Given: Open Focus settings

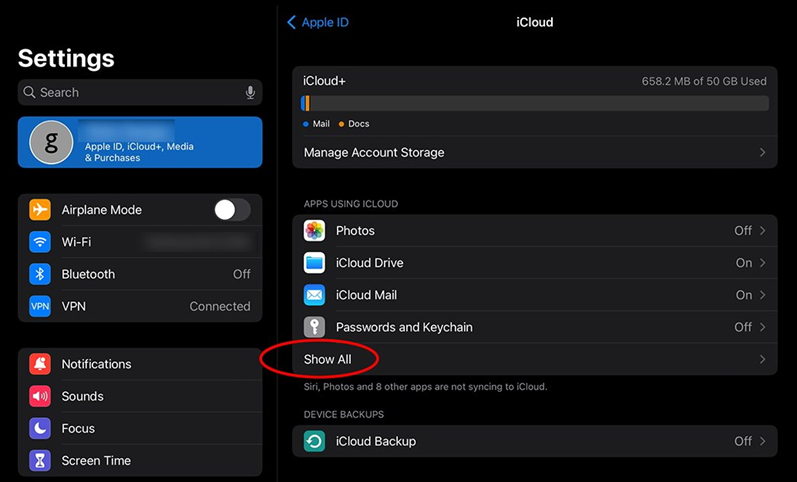Looking at the screenshot, I should [x=140, y=428].
